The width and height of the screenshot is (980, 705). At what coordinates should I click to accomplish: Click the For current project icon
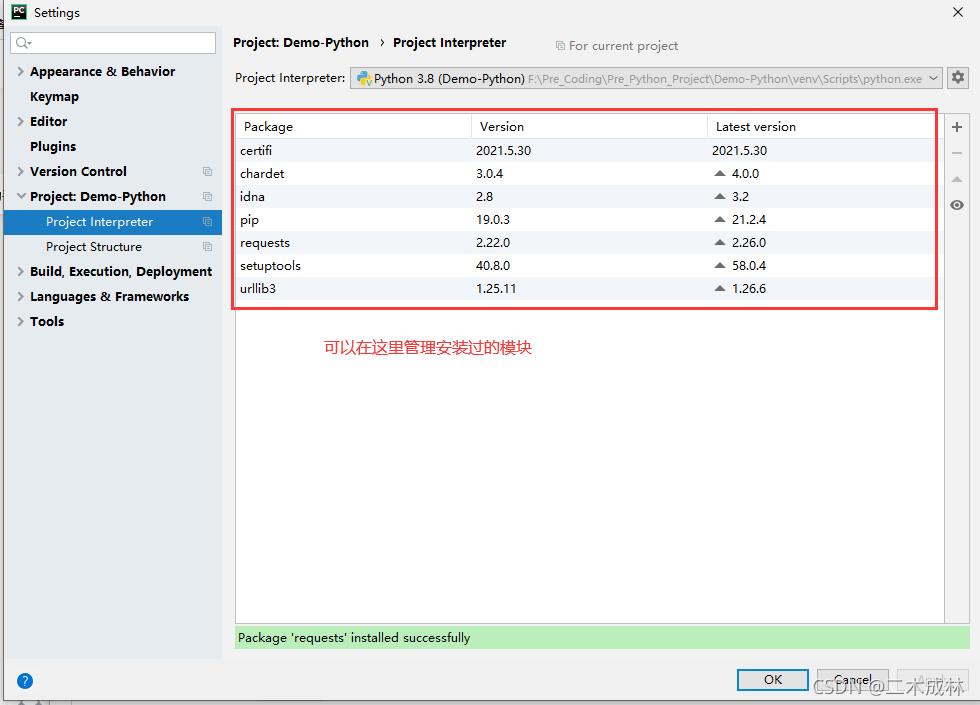coord(560,46)
